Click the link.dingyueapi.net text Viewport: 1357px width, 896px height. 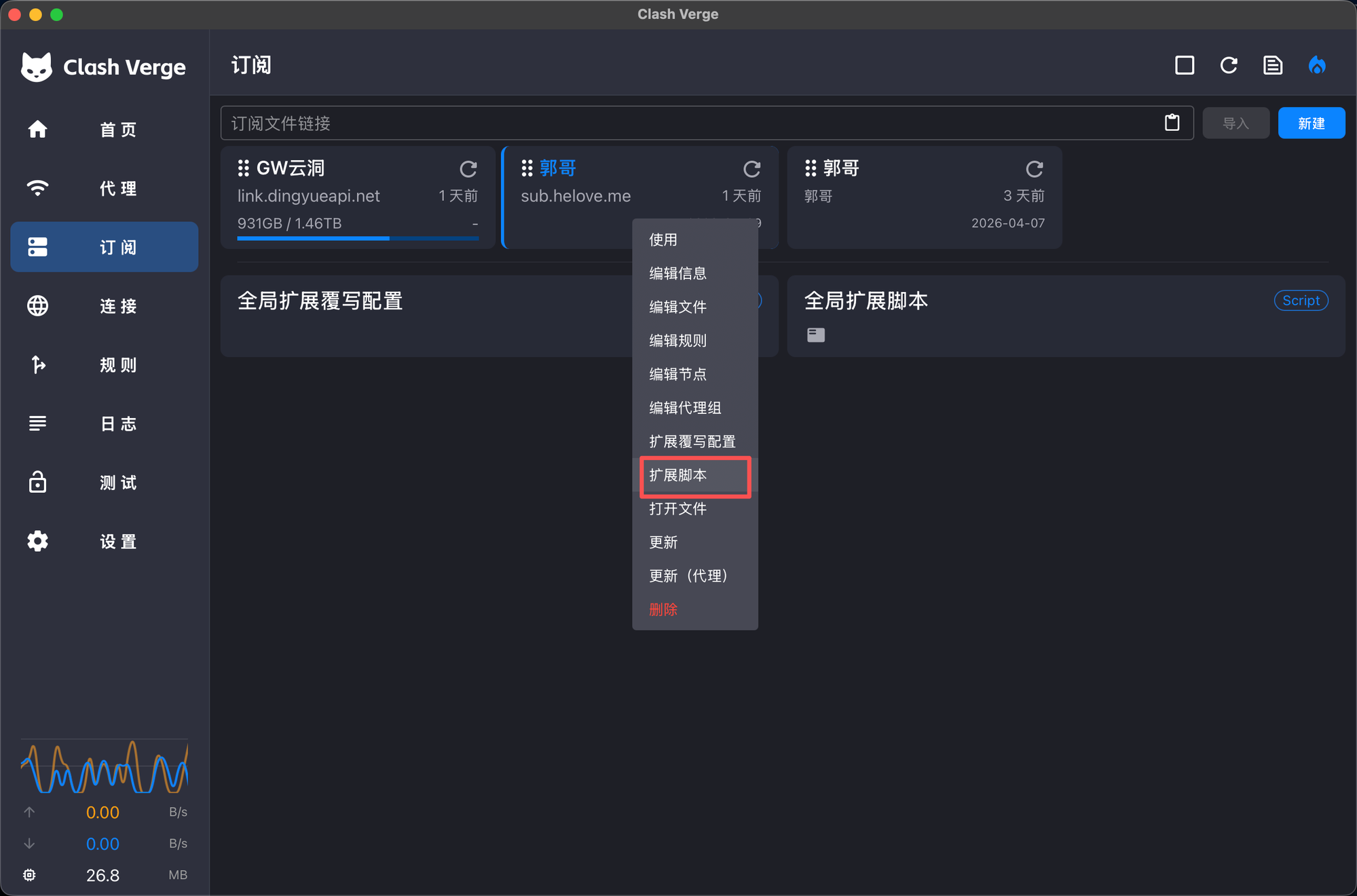tap(308, 196)
